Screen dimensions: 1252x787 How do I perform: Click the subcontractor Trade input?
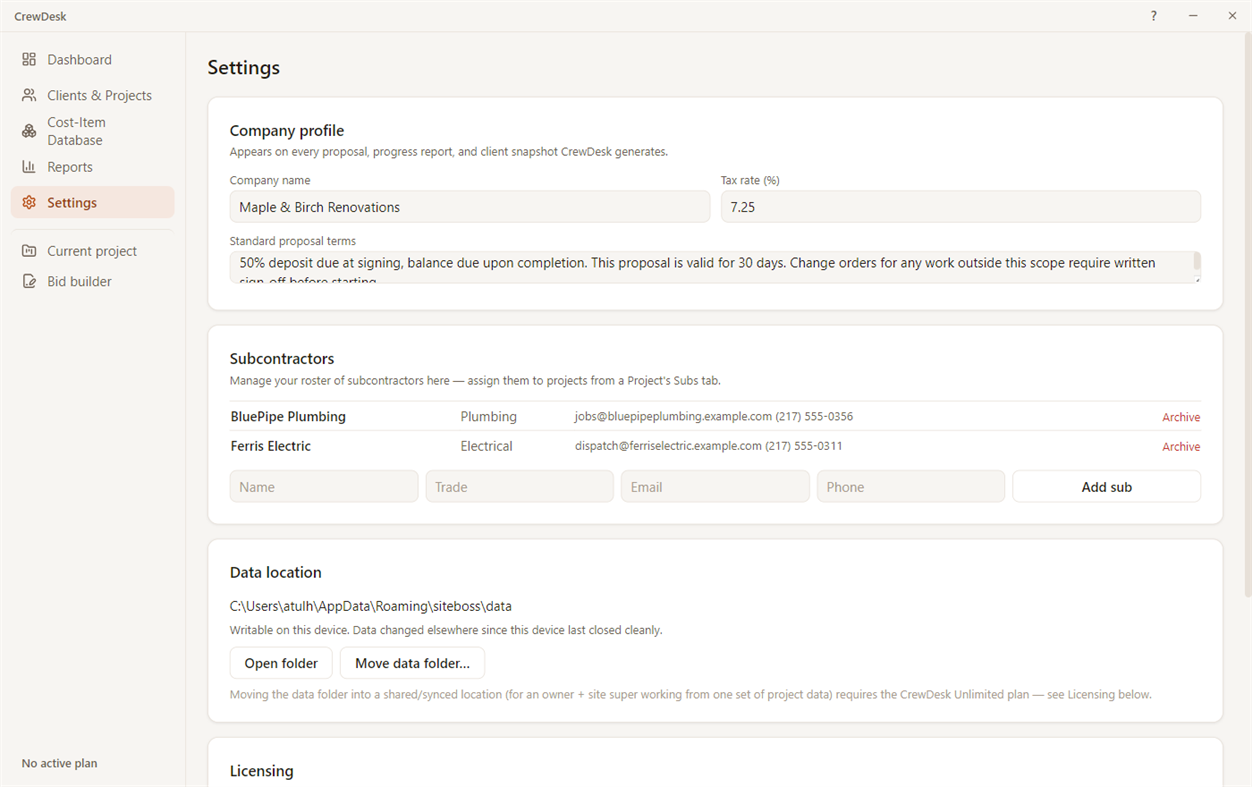click(x=520, y=487)
